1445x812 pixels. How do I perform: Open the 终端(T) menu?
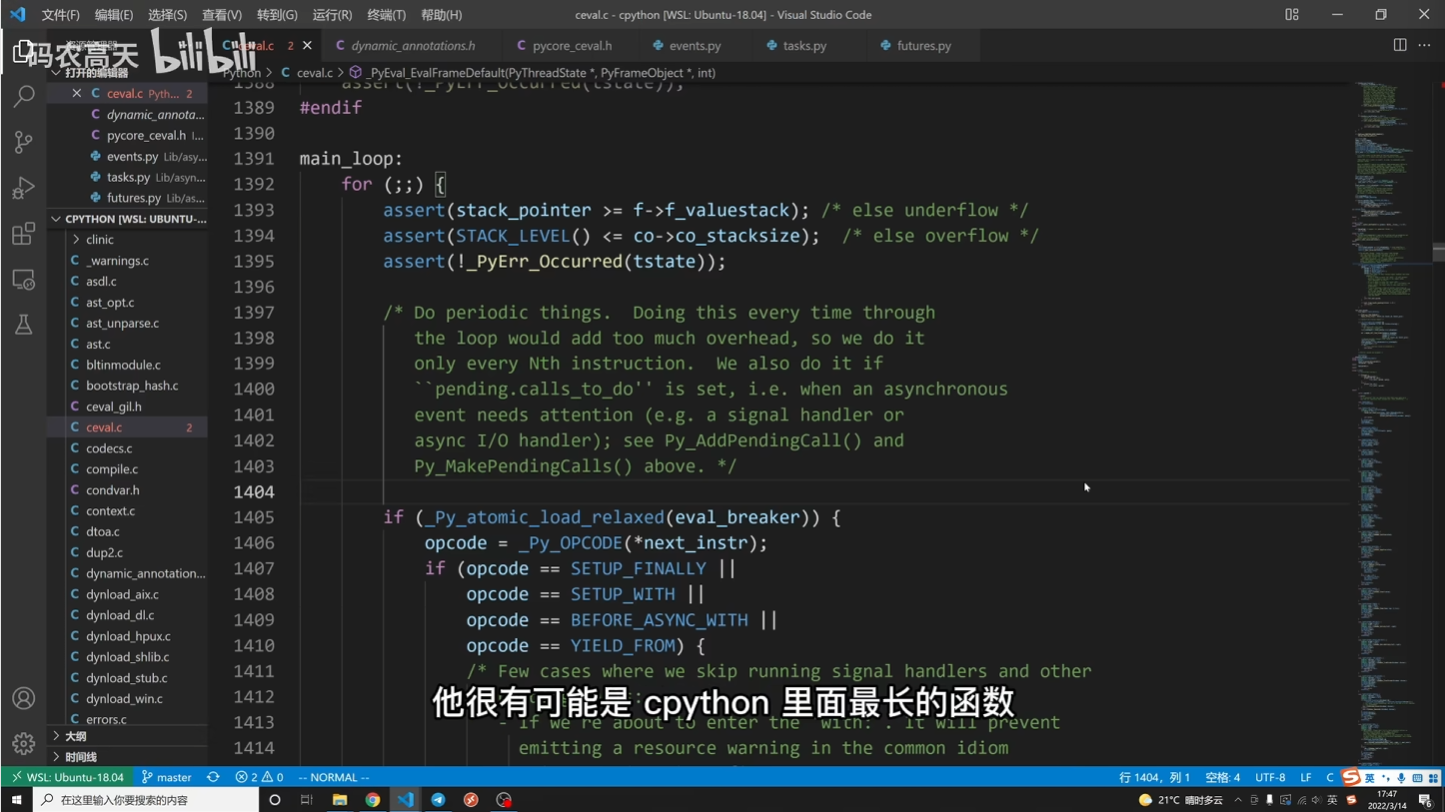pos(386,15)
